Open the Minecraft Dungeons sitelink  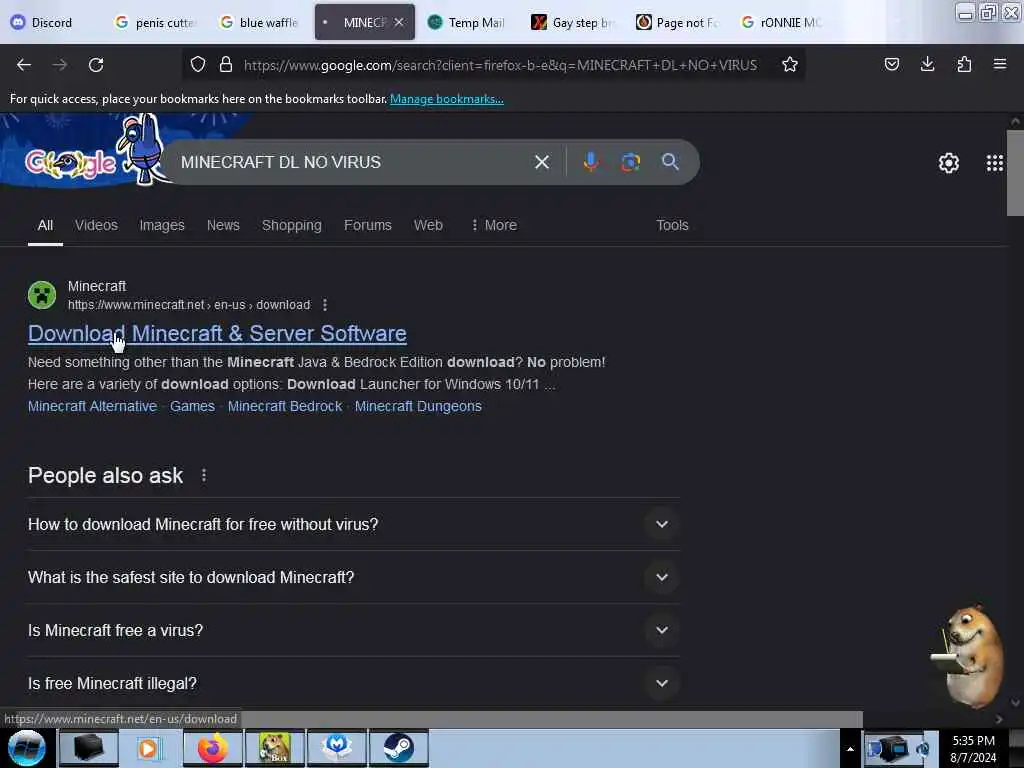click(418, 406)
